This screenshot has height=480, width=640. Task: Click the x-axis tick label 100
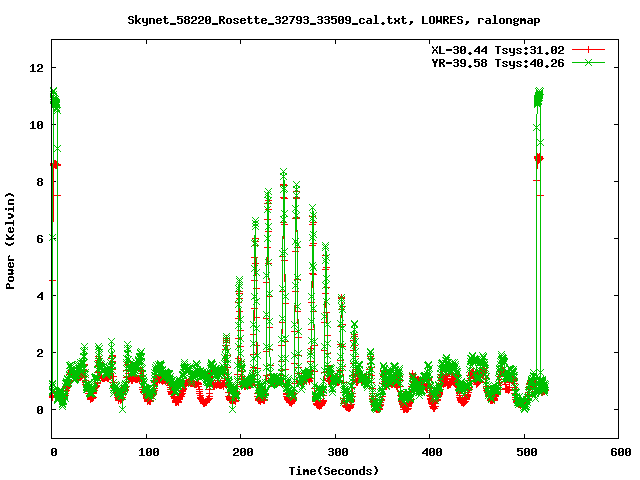point(148,452)
